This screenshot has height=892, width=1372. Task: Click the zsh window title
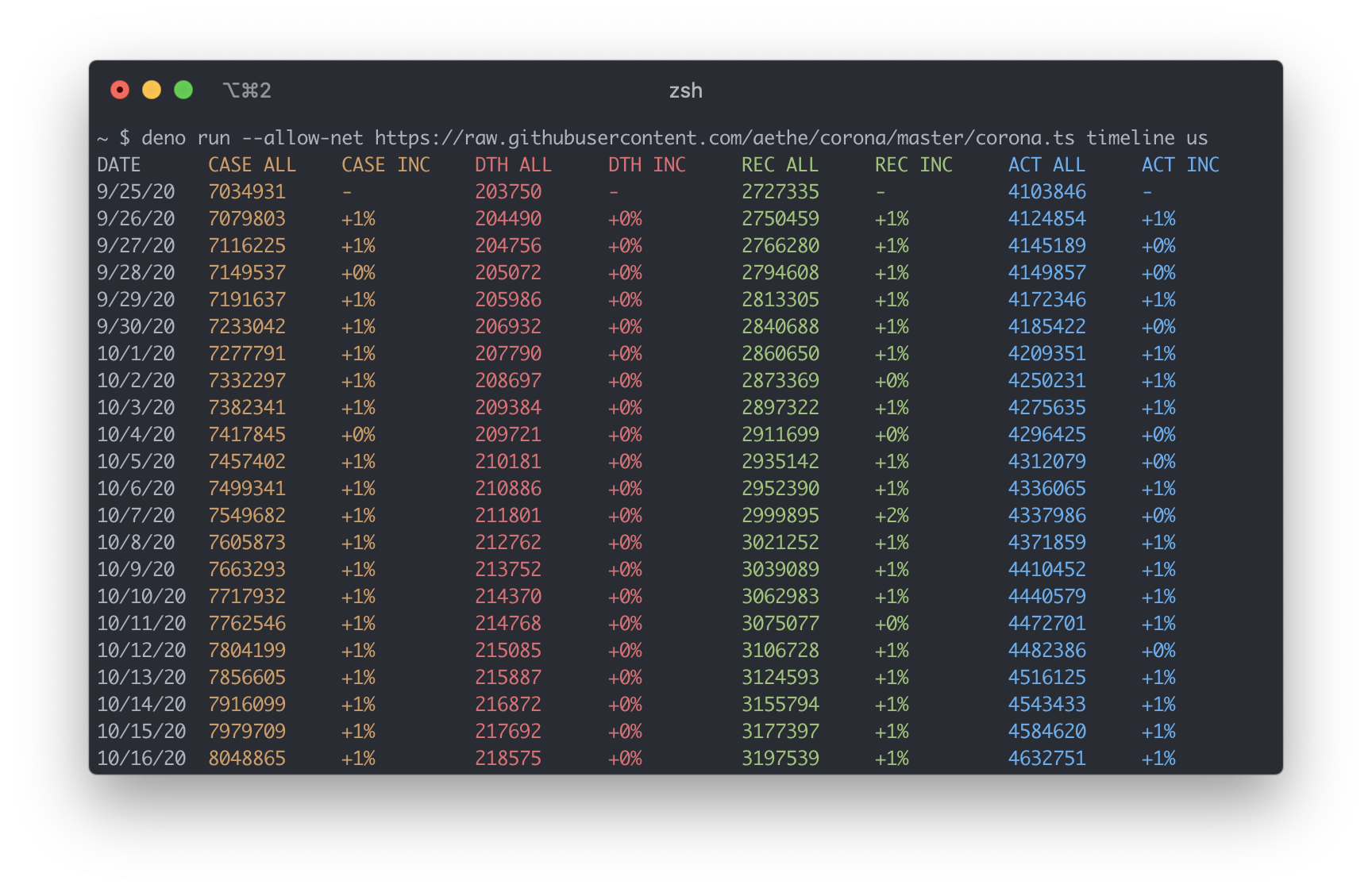pos(686,90)
